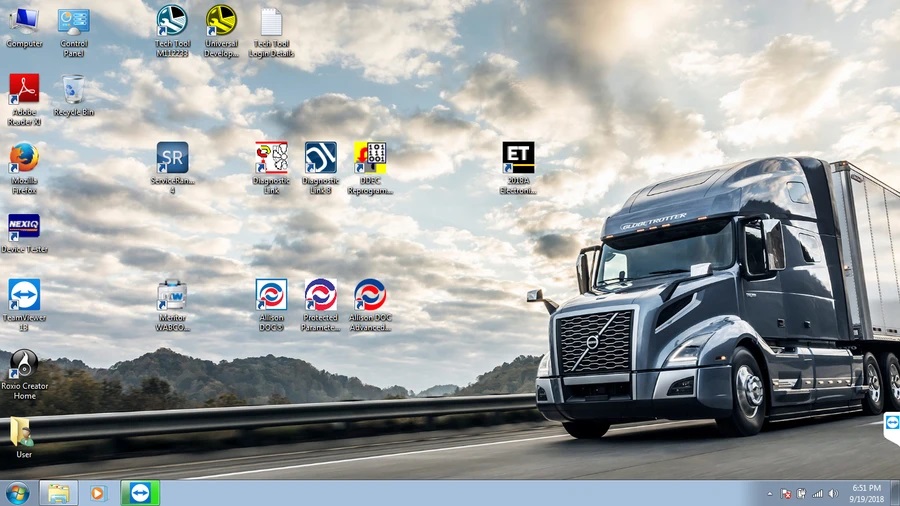The width and height of the screenshot is (900, 506).
Task: Click the TeamViewer 13 desktop icon
Action: click(24, 296)
